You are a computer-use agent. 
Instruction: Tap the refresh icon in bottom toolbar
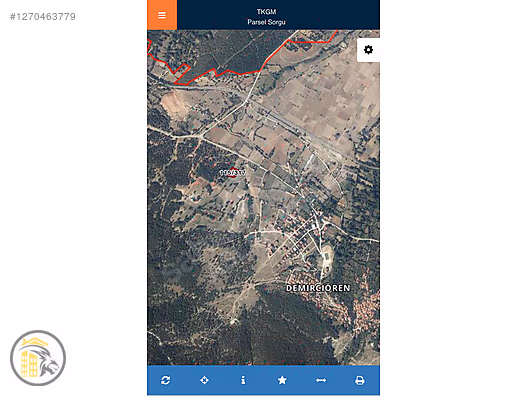pos(165,380)
